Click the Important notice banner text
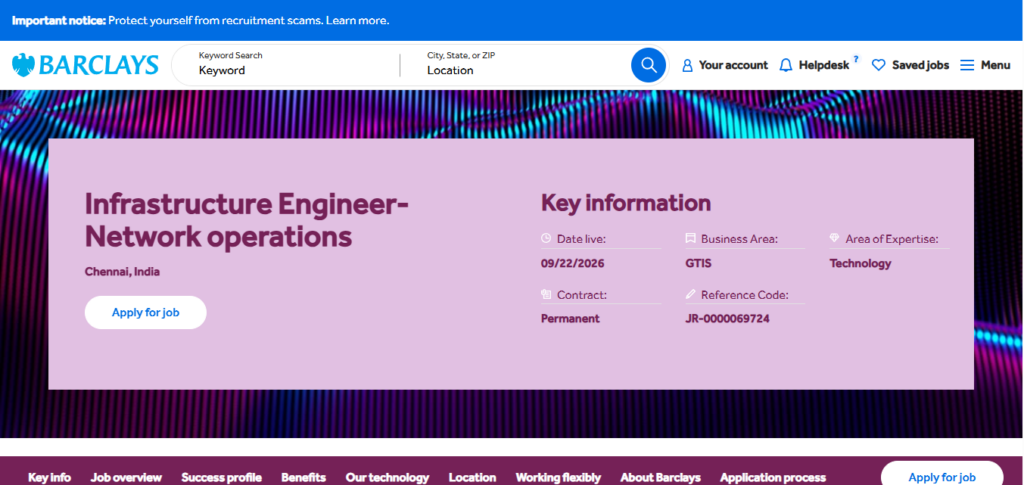This screenshot has width=1024, height=485. point(59,20)
